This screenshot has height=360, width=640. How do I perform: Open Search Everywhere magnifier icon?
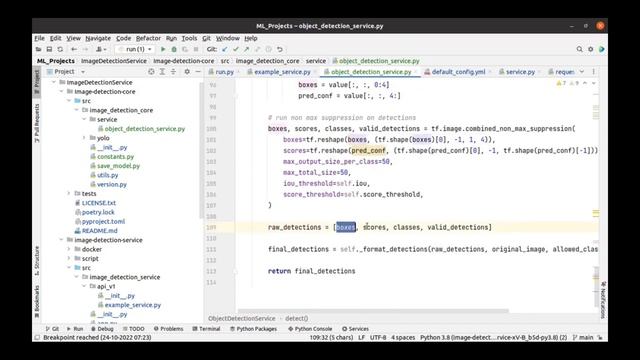(579, 49)
